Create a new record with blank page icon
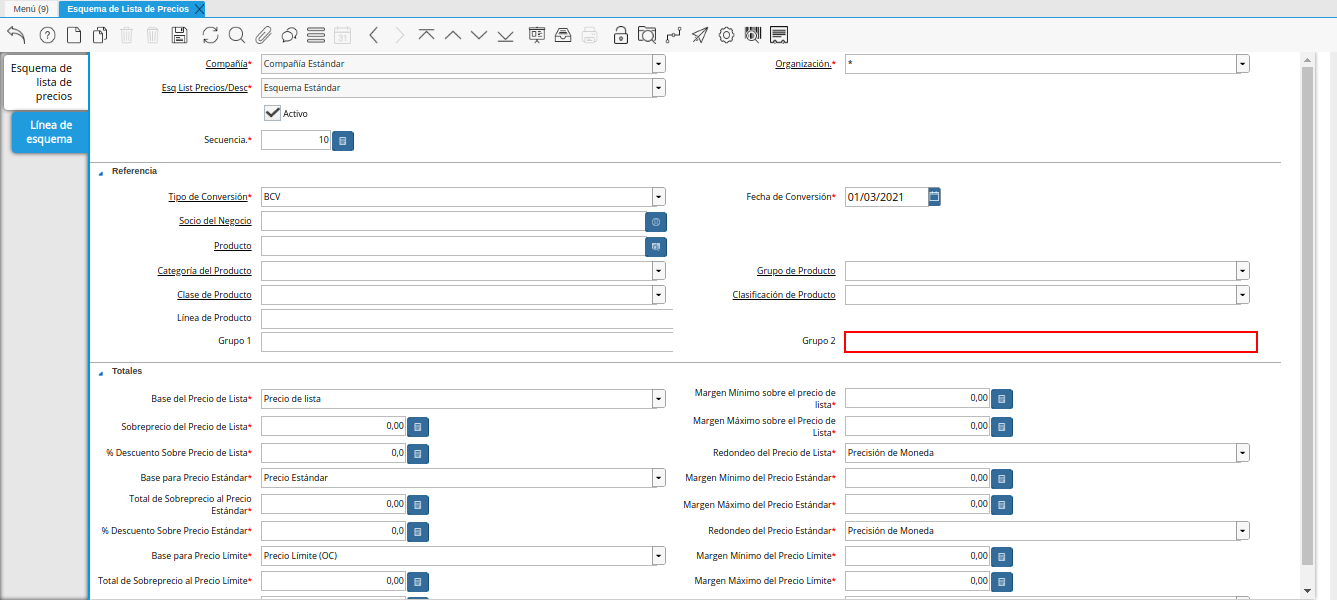1337x600 pixels. tap(74, 35)
